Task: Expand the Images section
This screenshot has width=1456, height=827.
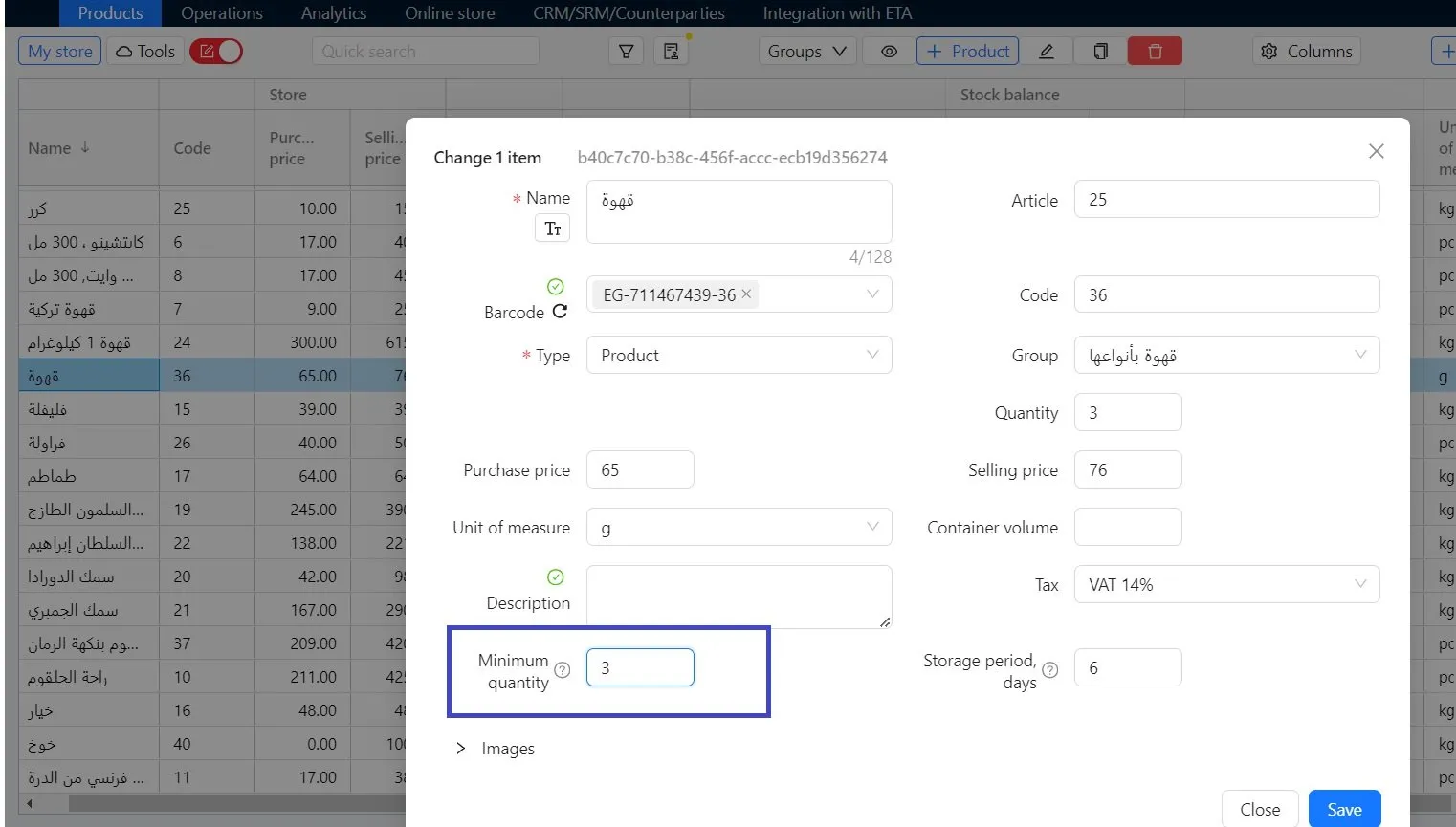Action: pos(495,749)
